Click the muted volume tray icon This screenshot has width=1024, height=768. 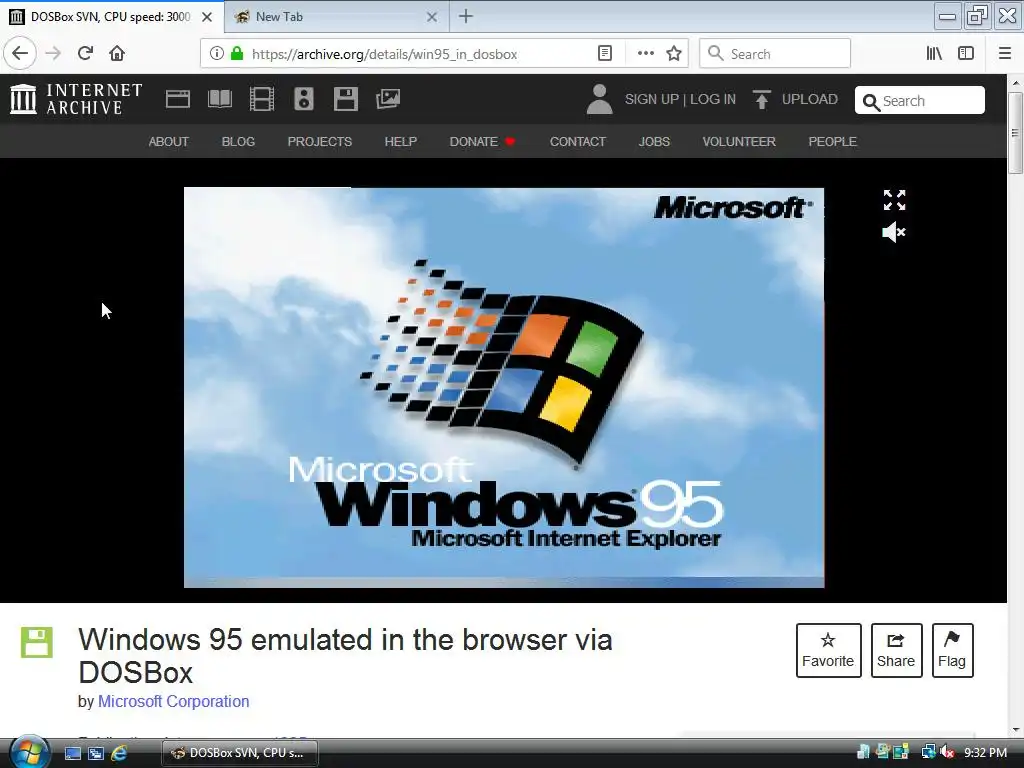tap(947, 753)
